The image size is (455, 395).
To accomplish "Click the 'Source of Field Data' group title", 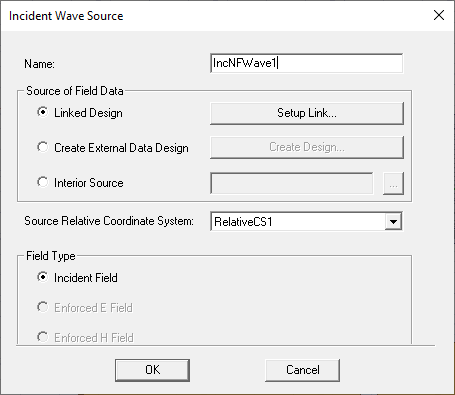I will point(75,91).
